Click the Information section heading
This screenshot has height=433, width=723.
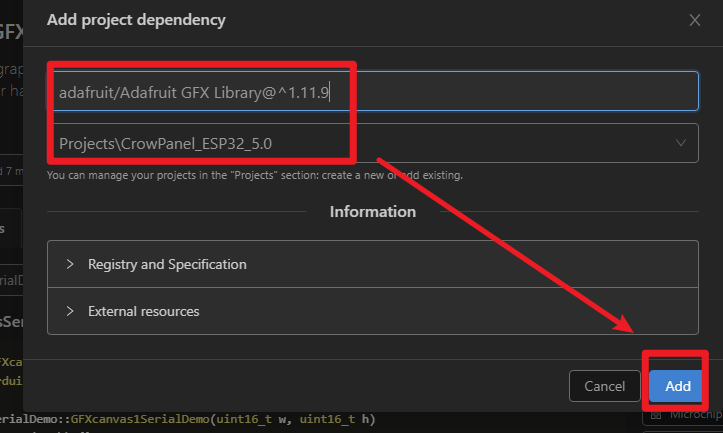[x=373, y=212]
